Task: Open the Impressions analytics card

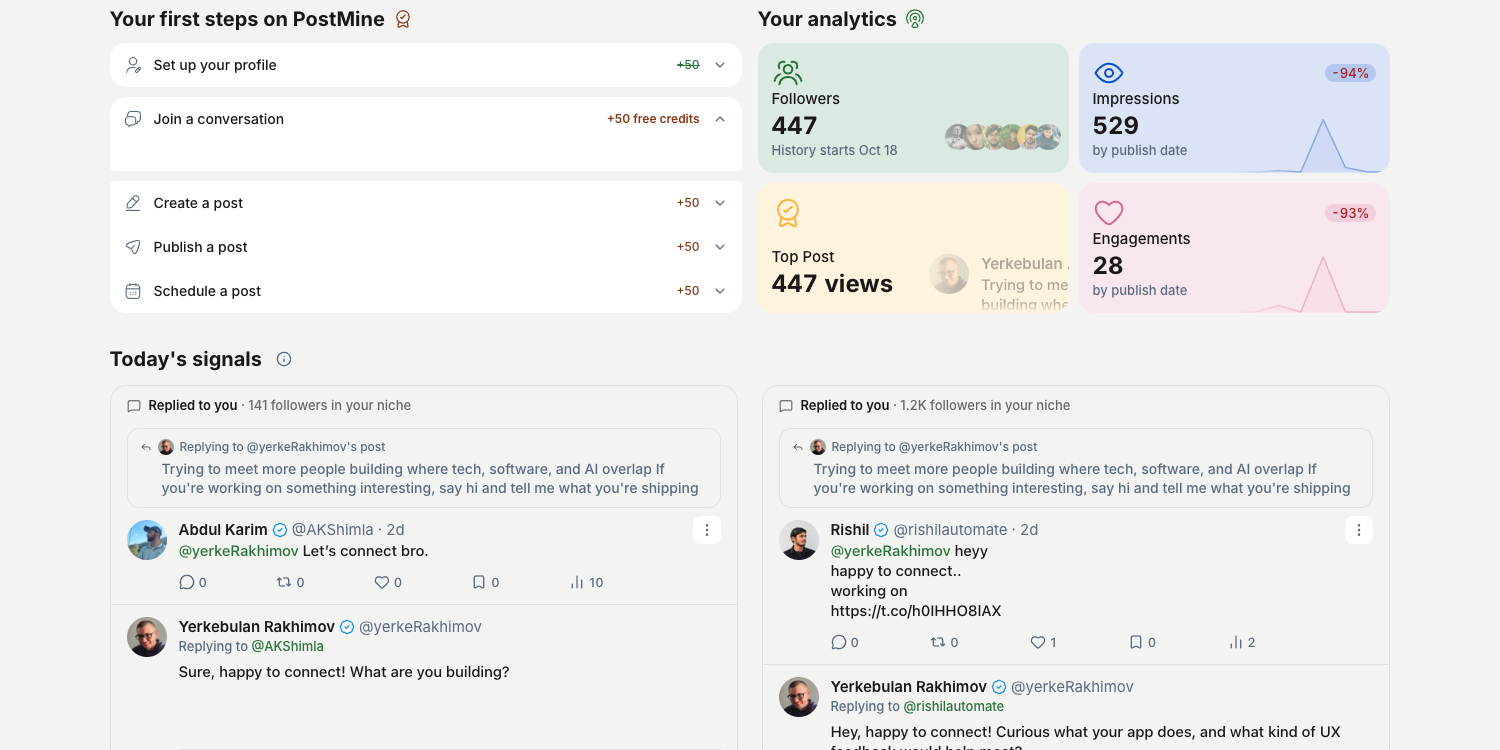Action: [x=1234, y=108]
